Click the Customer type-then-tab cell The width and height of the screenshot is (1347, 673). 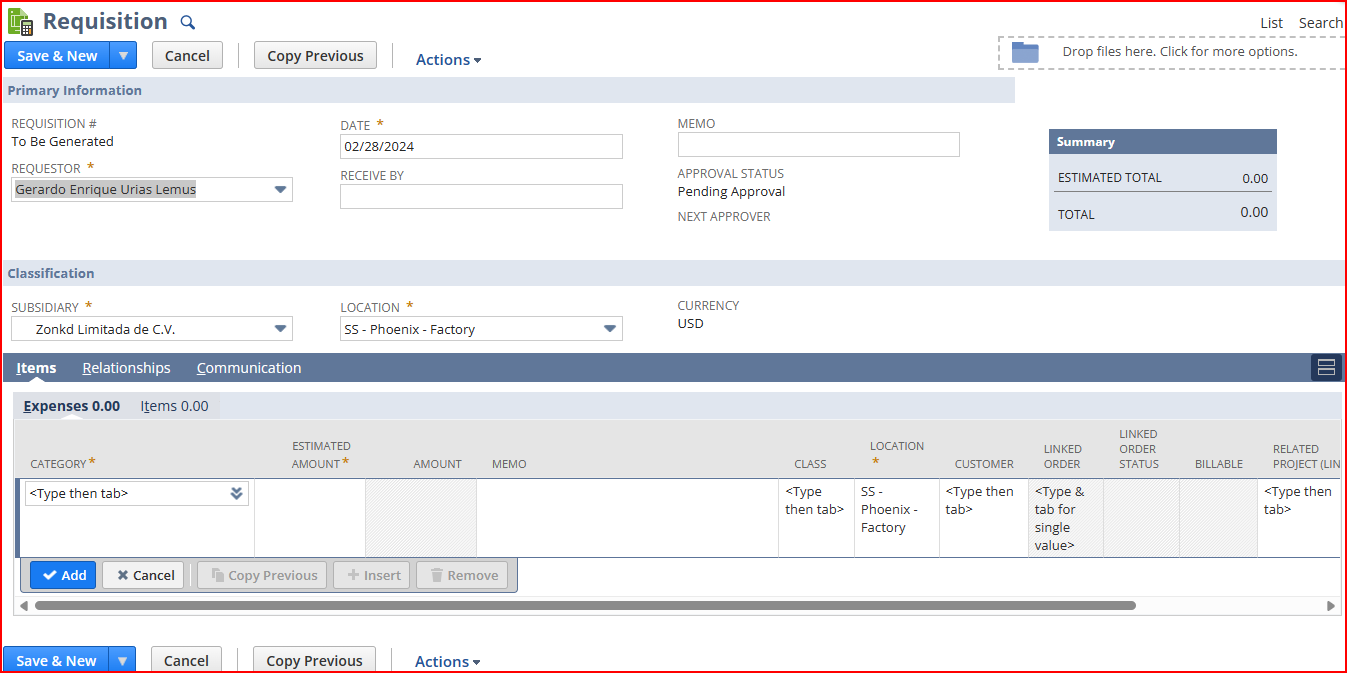(x=984, y=518)
